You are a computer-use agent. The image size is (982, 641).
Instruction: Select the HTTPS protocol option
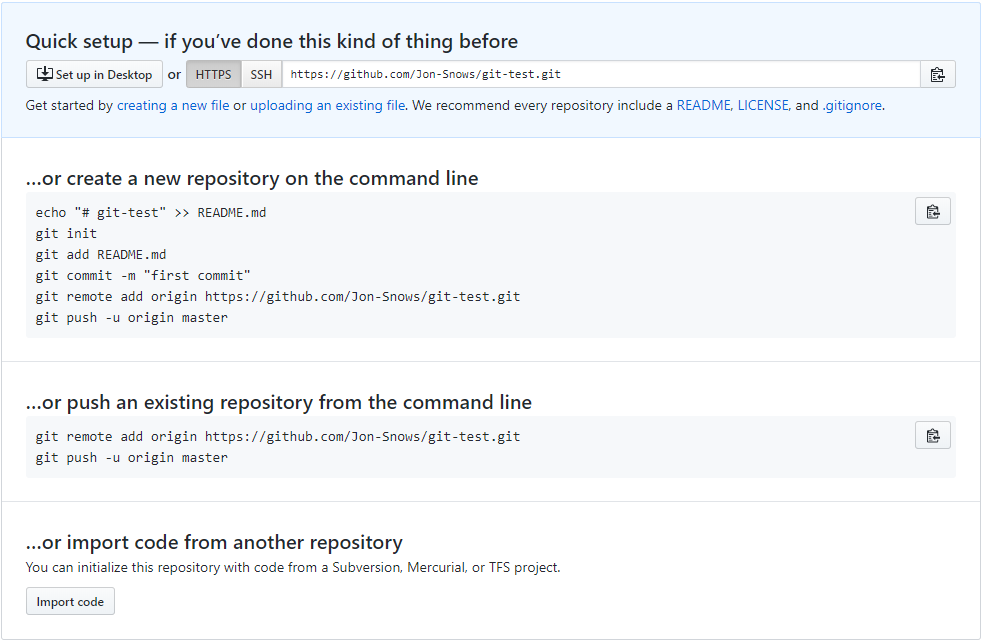[x=214, y=75]
